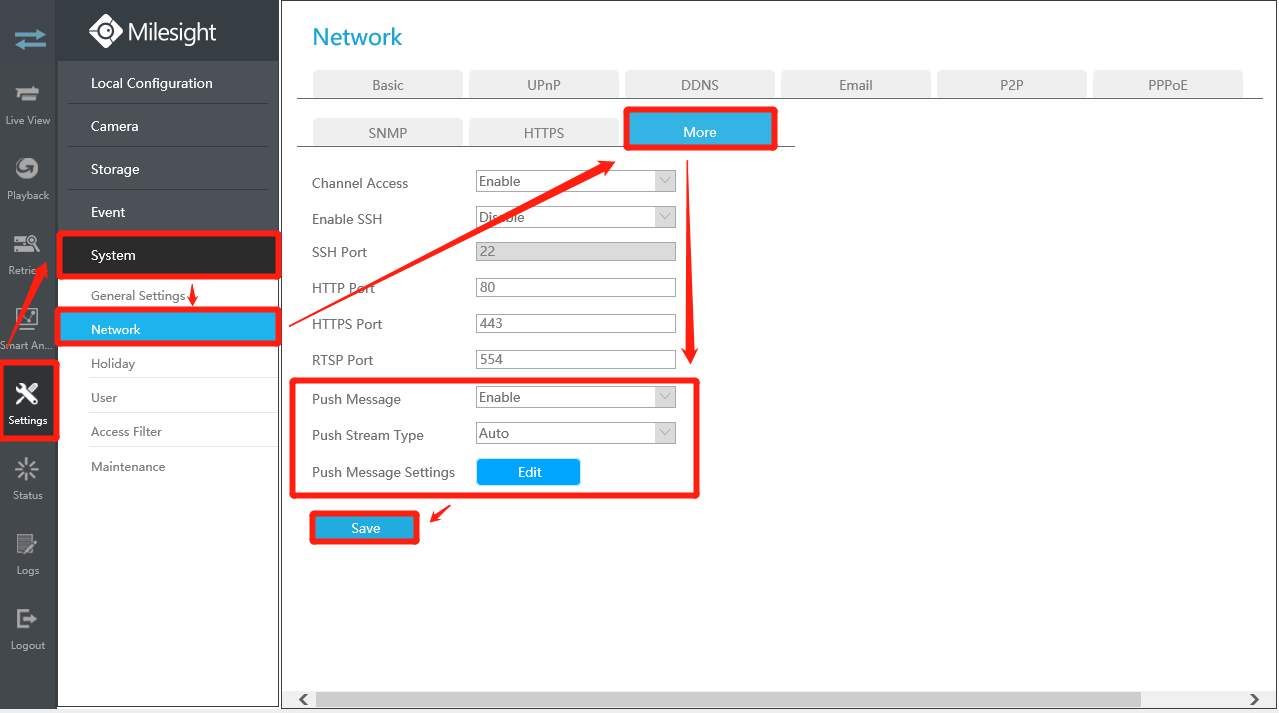Switch to the Basic tab
Screen dimensions: 1279x713
point(388,85)
